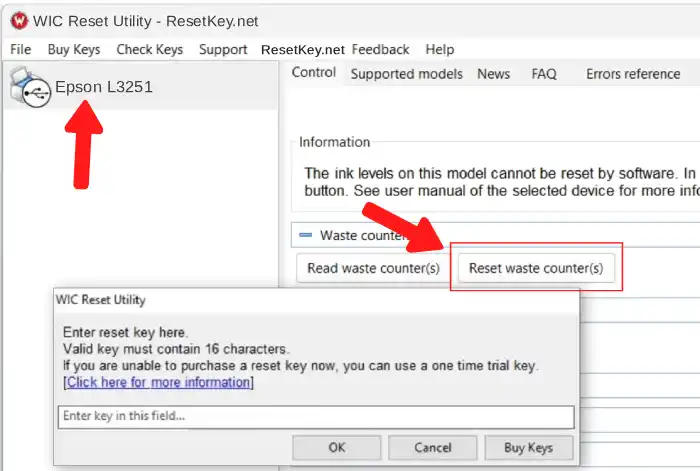The image size is (700, 471).
Task: Click Reset waste counter(s) button
Action: (536, 268)
